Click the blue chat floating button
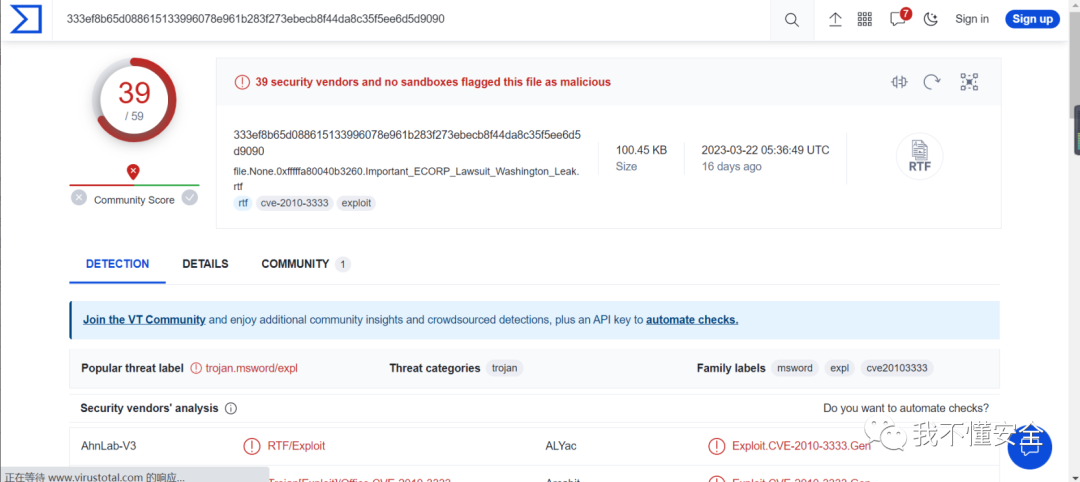This screenshot has height=482, width=1080. coord(1029,448)
